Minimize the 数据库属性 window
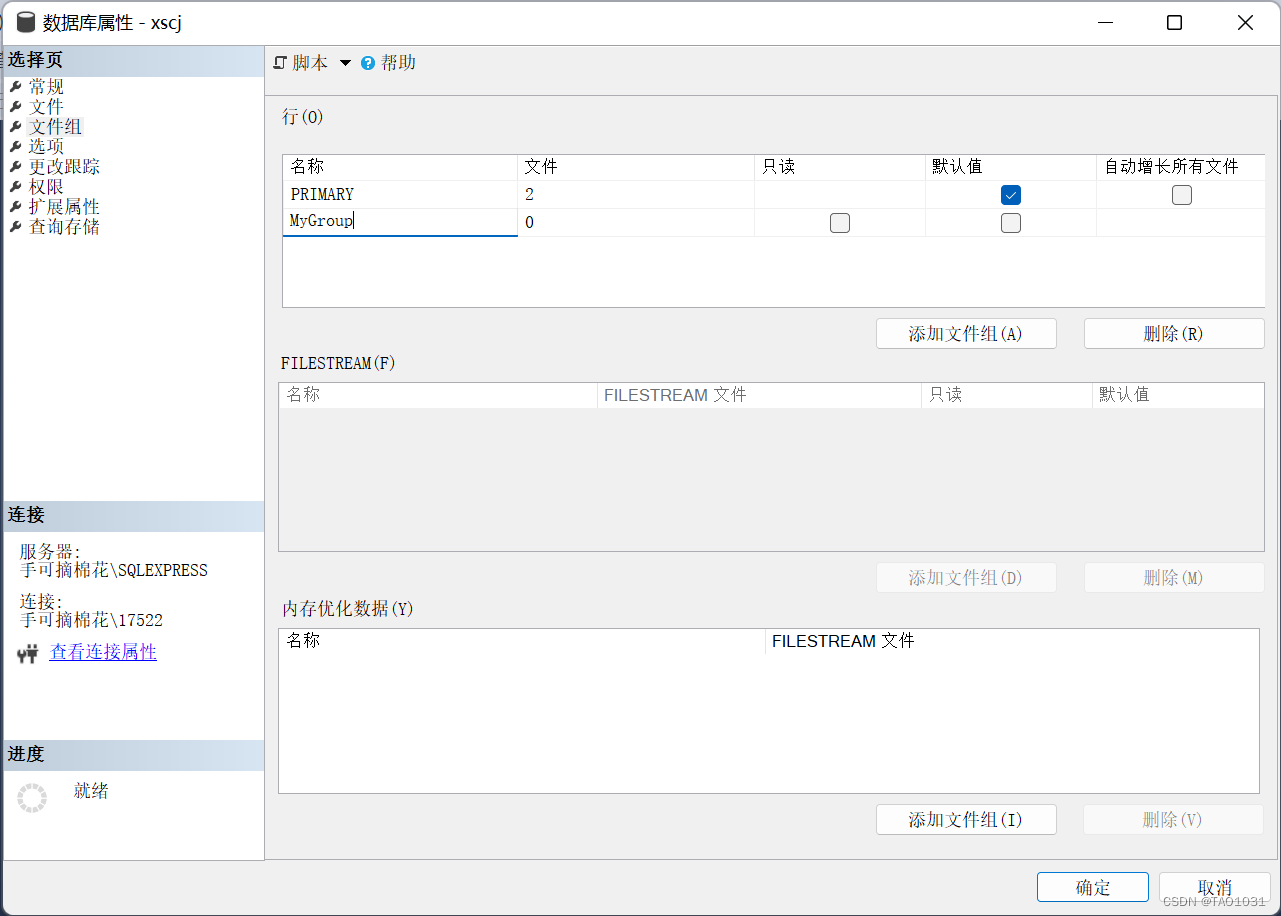This screenshot has width=1281, height=916. 1105,22
